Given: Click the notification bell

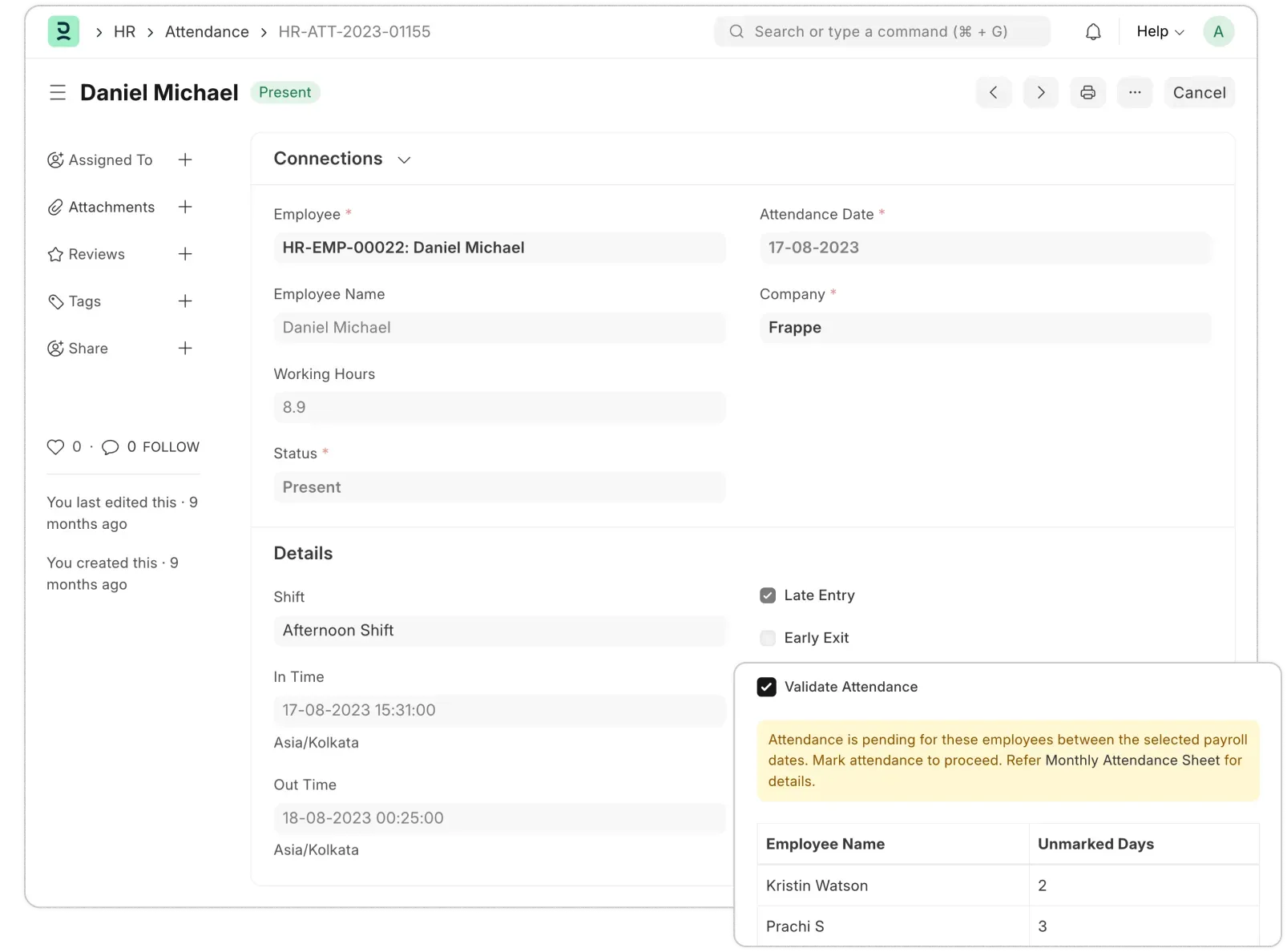Looking at the screenshot, I should (1092, 31).
